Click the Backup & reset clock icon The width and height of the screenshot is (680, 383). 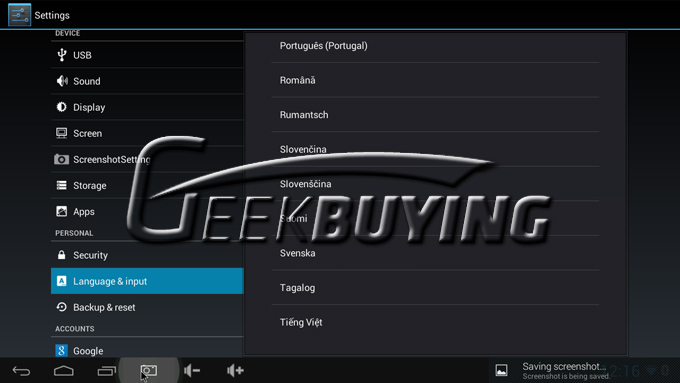(62, 307)
